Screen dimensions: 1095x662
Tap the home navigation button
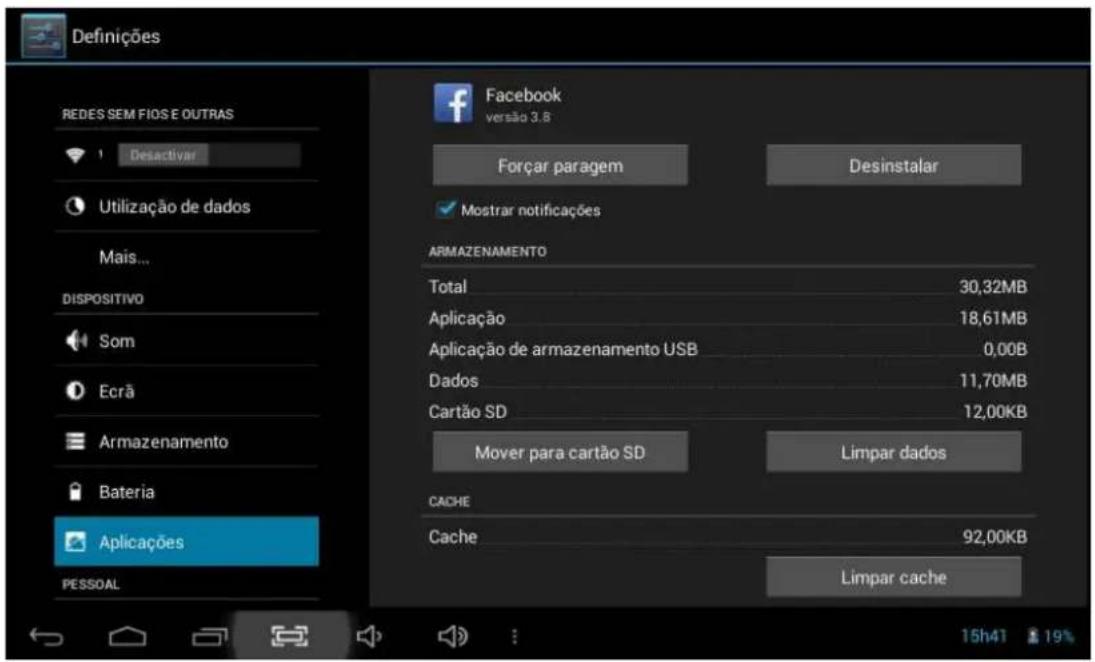(x=128, y=636)
